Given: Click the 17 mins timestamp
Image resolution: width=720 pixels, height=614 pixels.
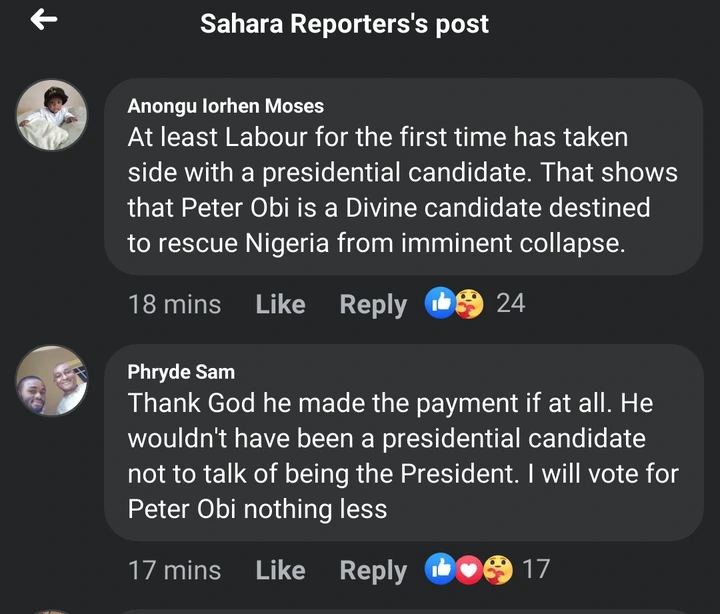Looking at the screenshot, I should (x=174, y=570).
